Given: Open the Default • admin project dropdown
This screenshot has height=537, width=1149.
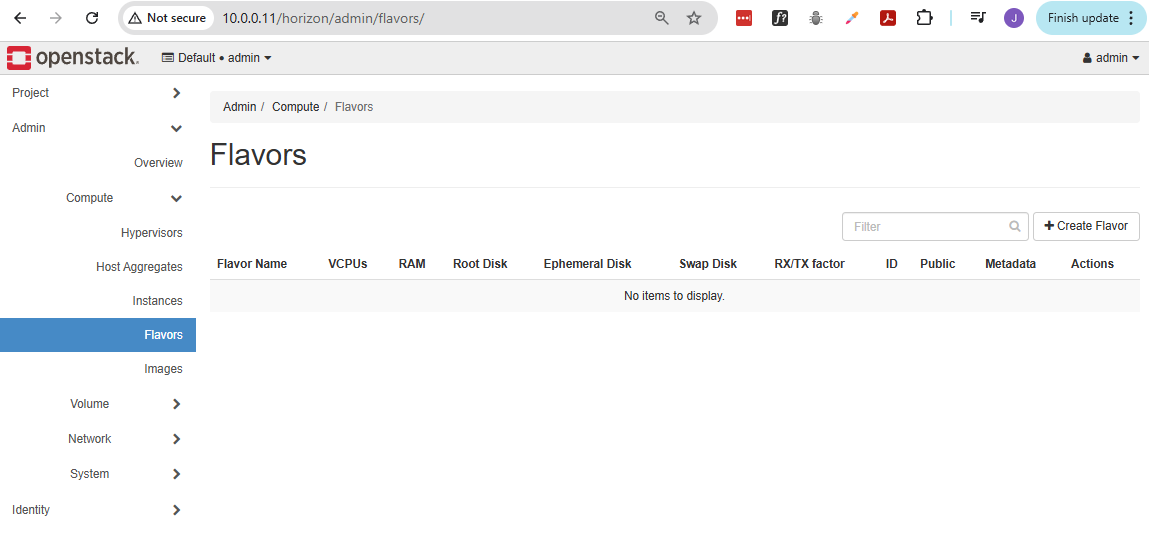Looking at the screenshot, I should pyautogui.click(x=216, y=58).
